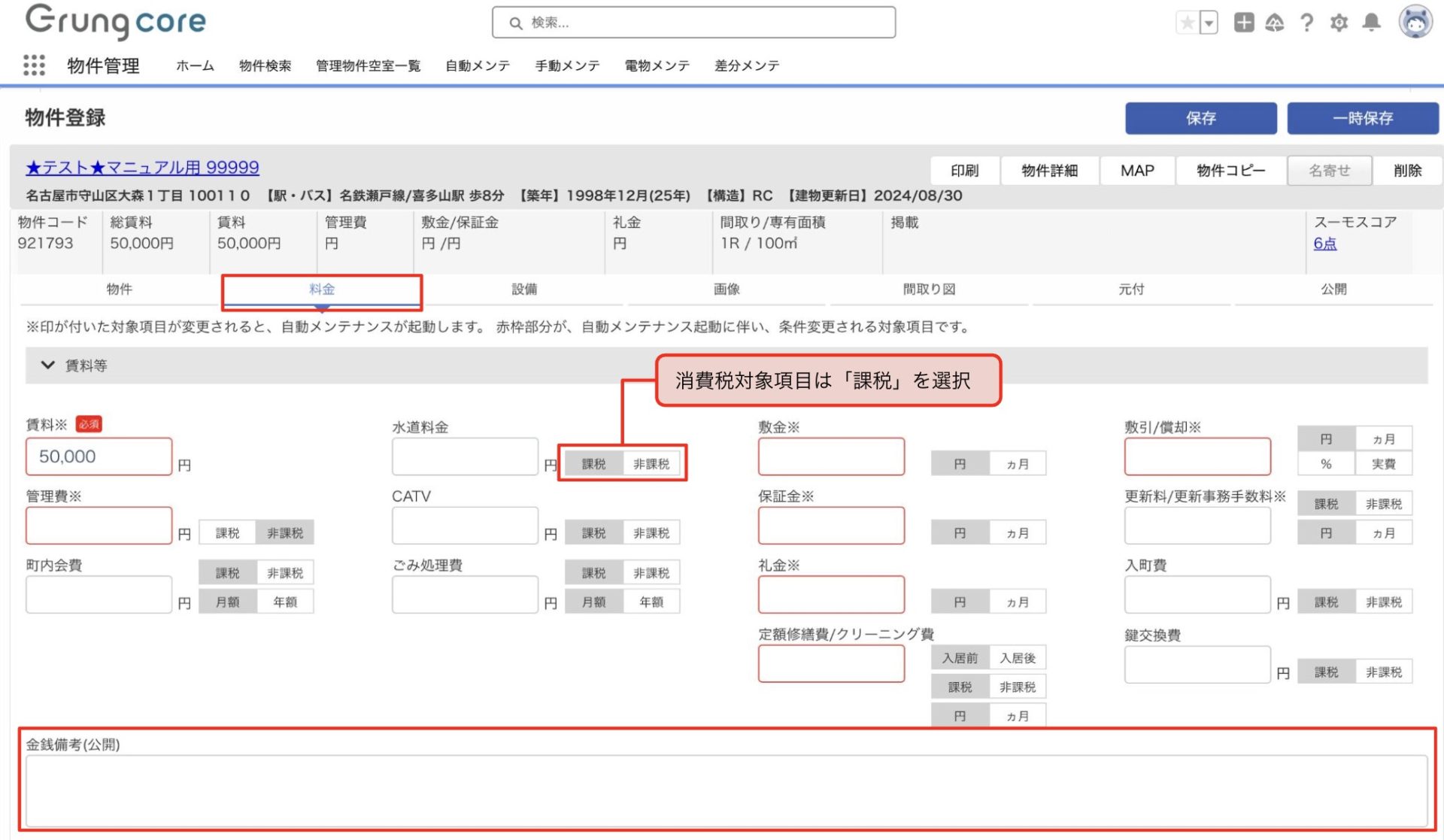Choose 入居後 for 定額修繕費/クリーニング費
Image resolution: width=1444 pixels, height=840 pixels.
point(1018,658)
